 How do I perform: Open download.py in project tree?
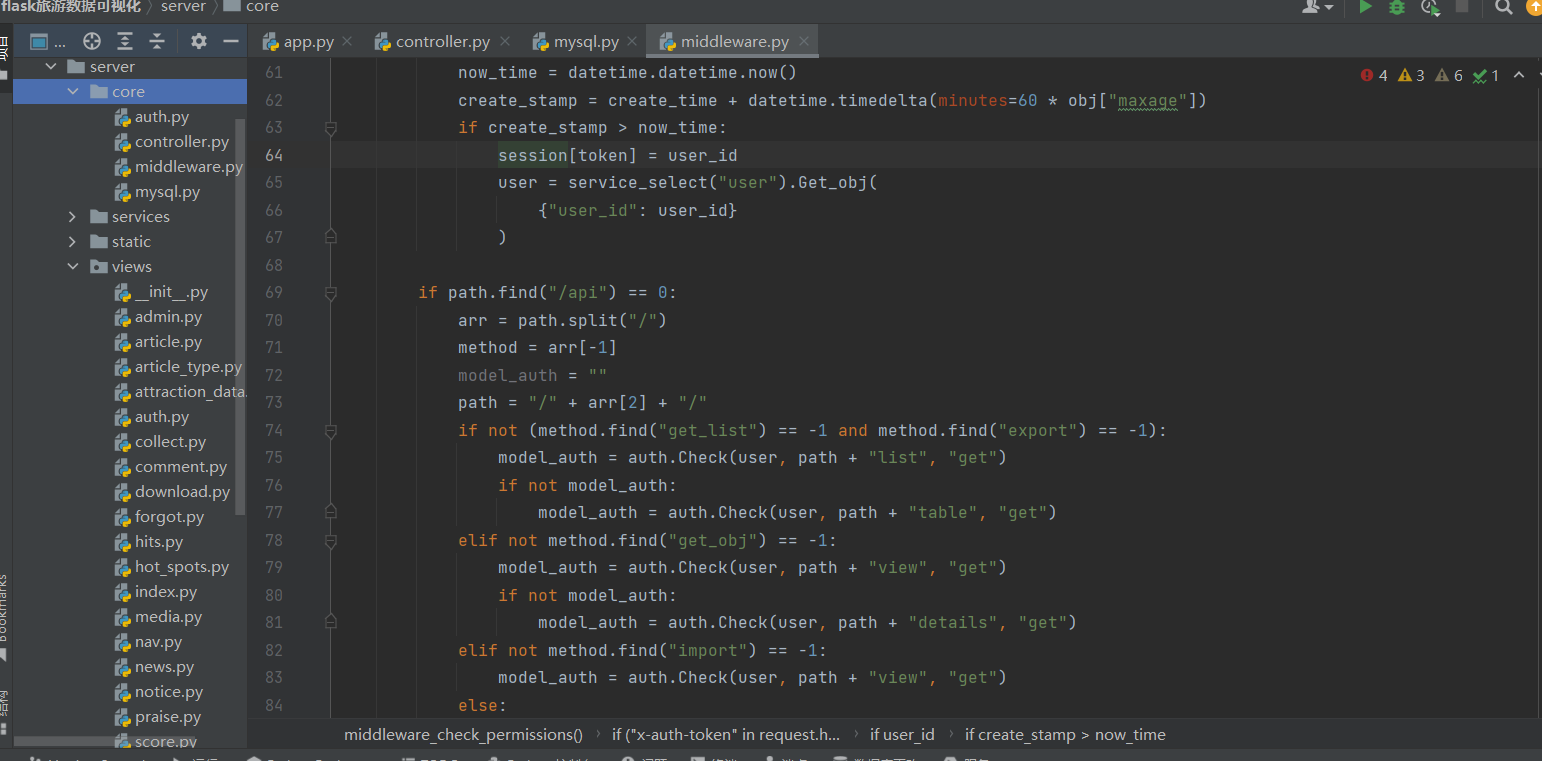171,492
